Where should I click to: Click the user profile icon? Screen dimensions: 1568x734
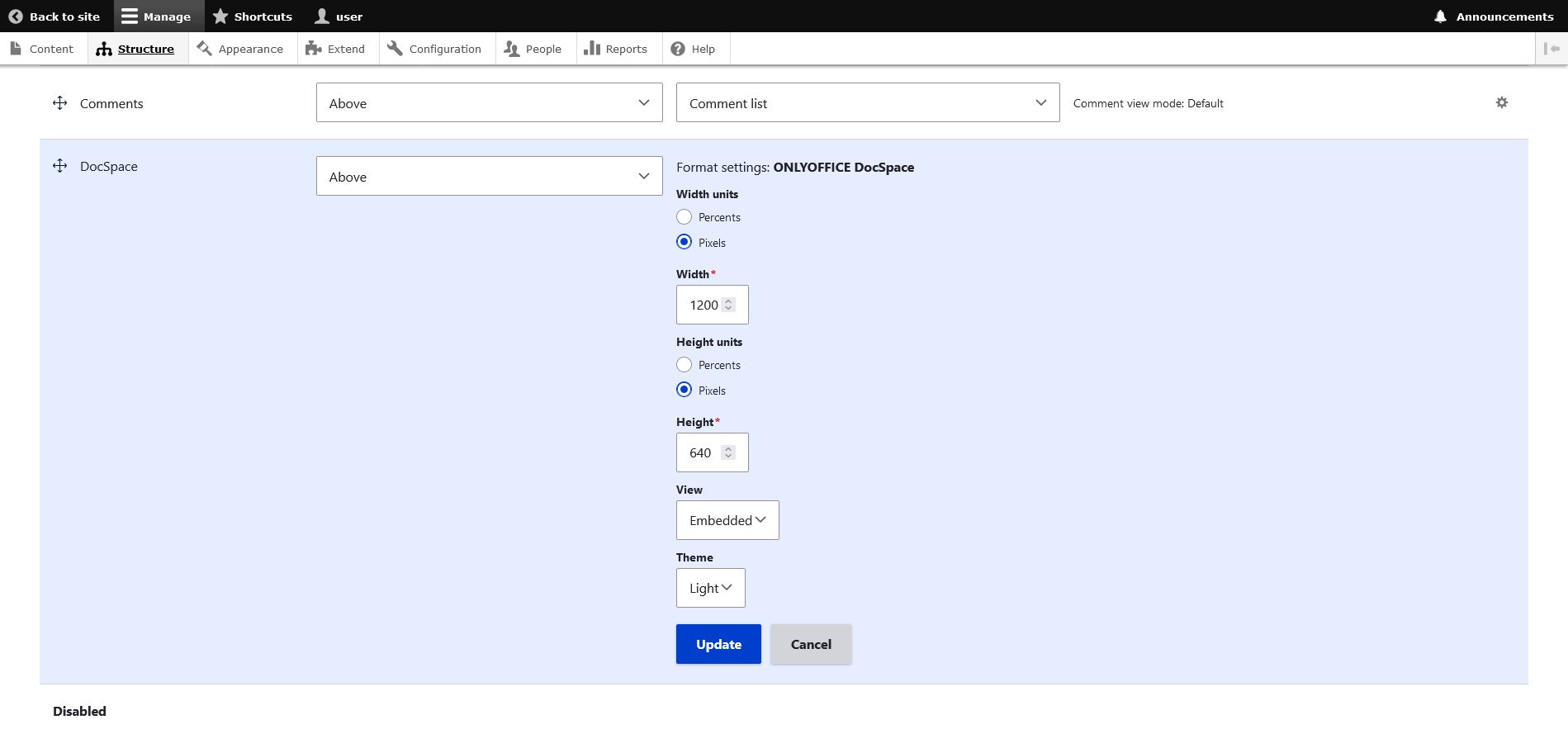pos(322,17)
